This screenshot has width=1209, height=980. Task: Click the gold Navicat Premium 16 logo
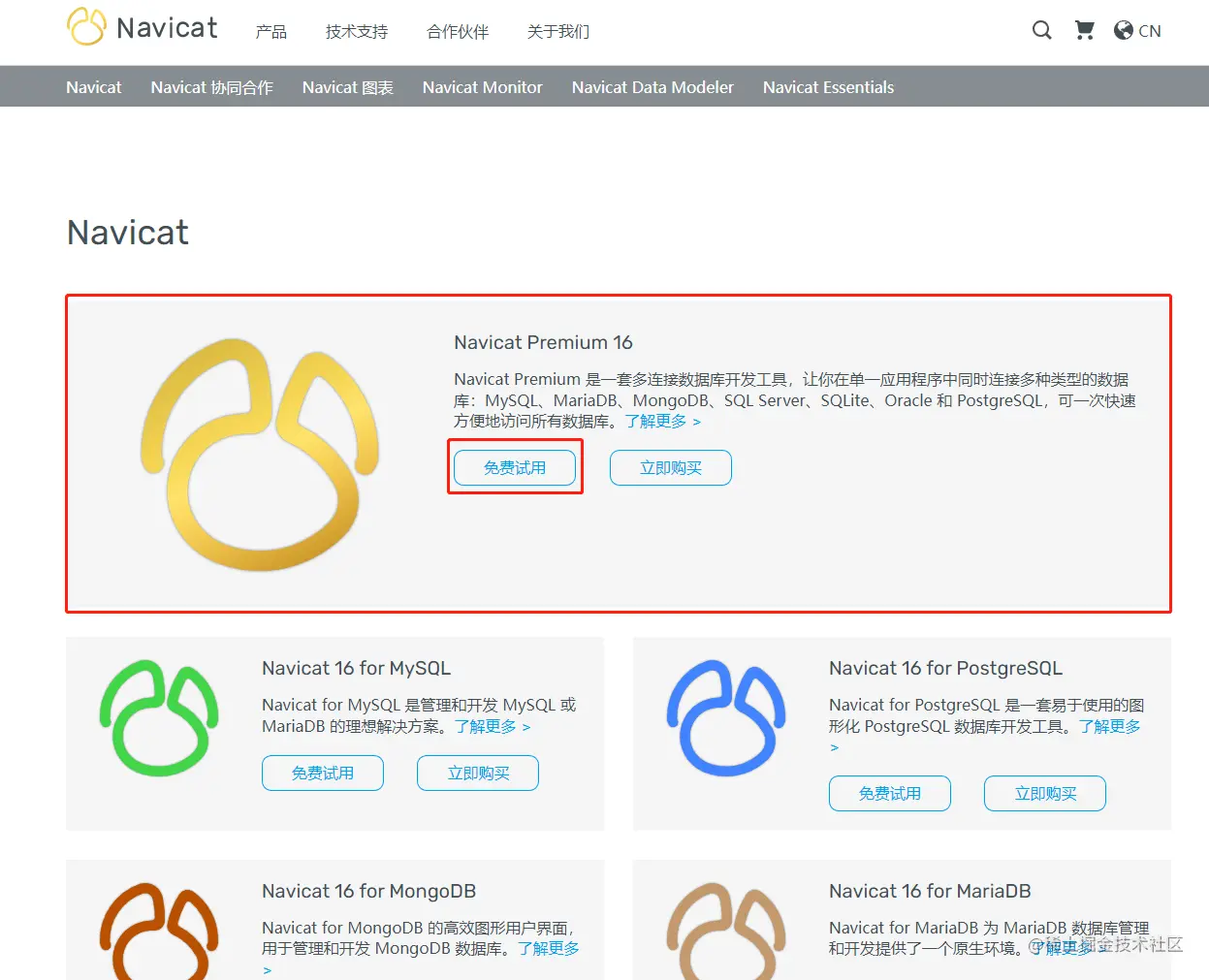[x=260, y=454]
